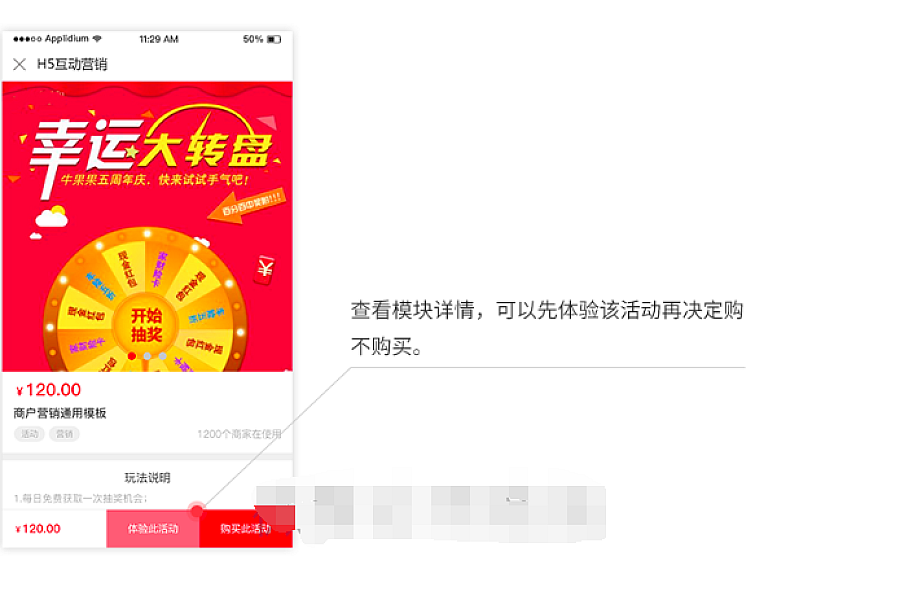Tap the white cloud icon on banner
Image resolution: width=900 pixels, height=600 pixels.
point(52,216)
